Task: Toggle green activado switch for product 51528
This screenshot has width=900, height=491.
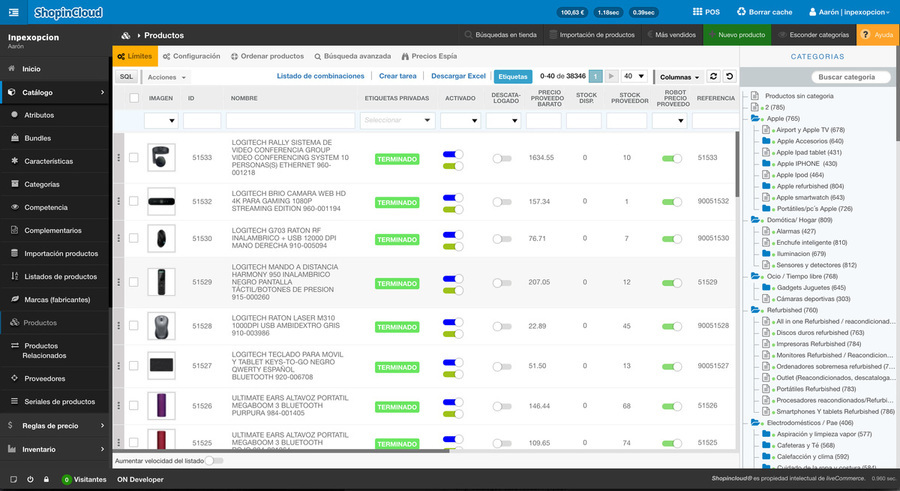Action: (453, 334)
